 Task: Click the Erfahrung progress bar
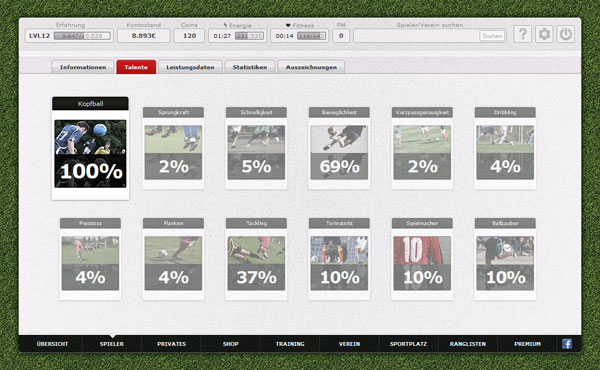pos(82,36)
